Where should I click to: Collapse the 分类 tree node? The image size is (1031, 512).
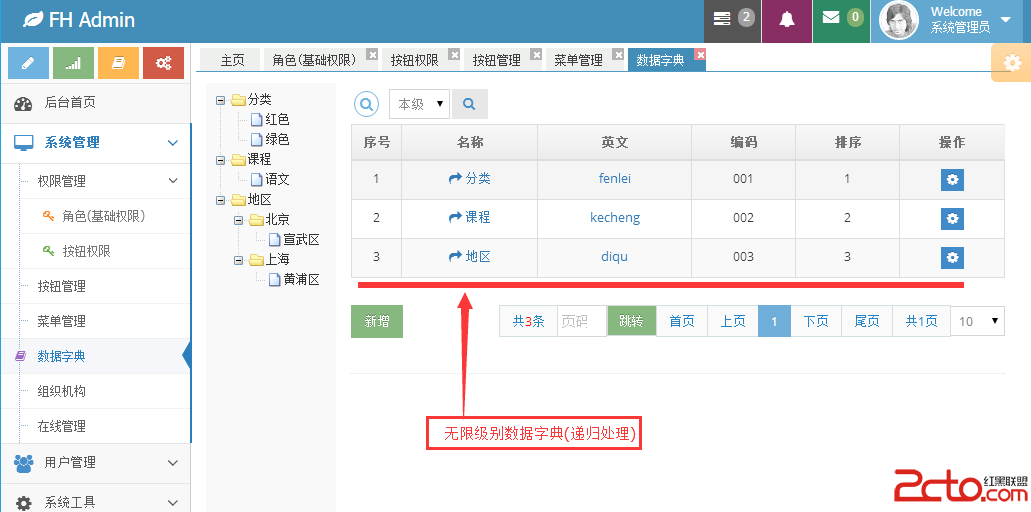[x=220, y=101]
